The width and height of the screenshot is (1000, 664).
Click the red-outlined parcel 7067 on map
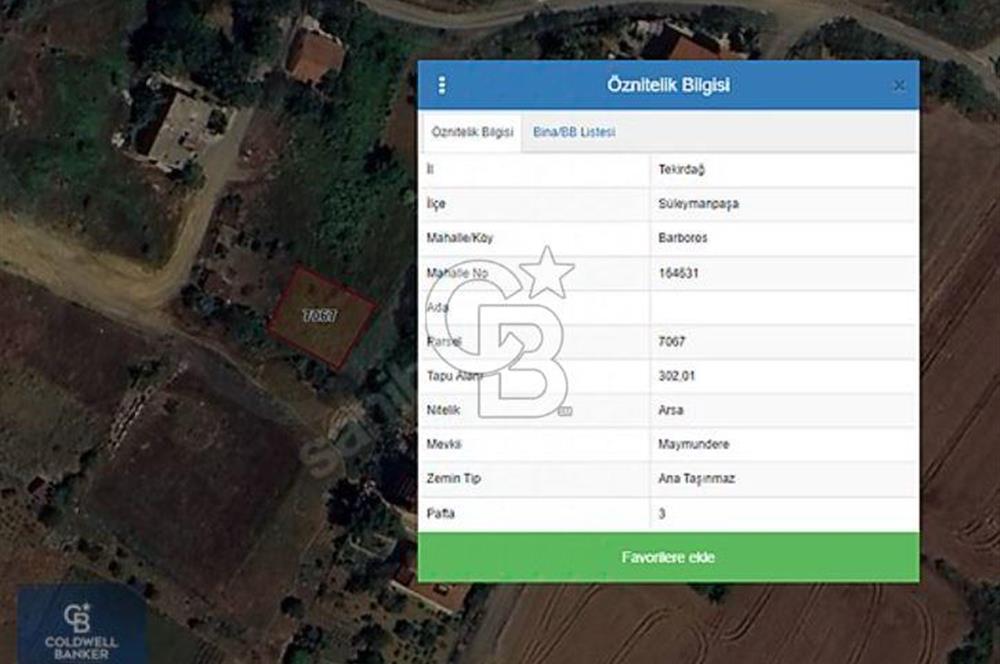coord(322,315)
